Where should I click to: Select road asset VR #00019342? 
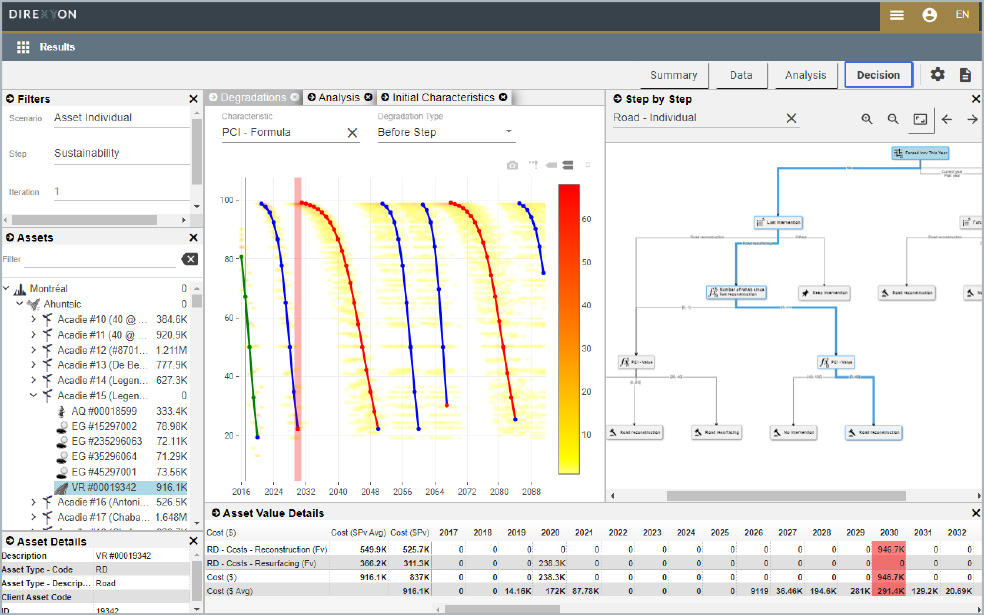[122, 487]
